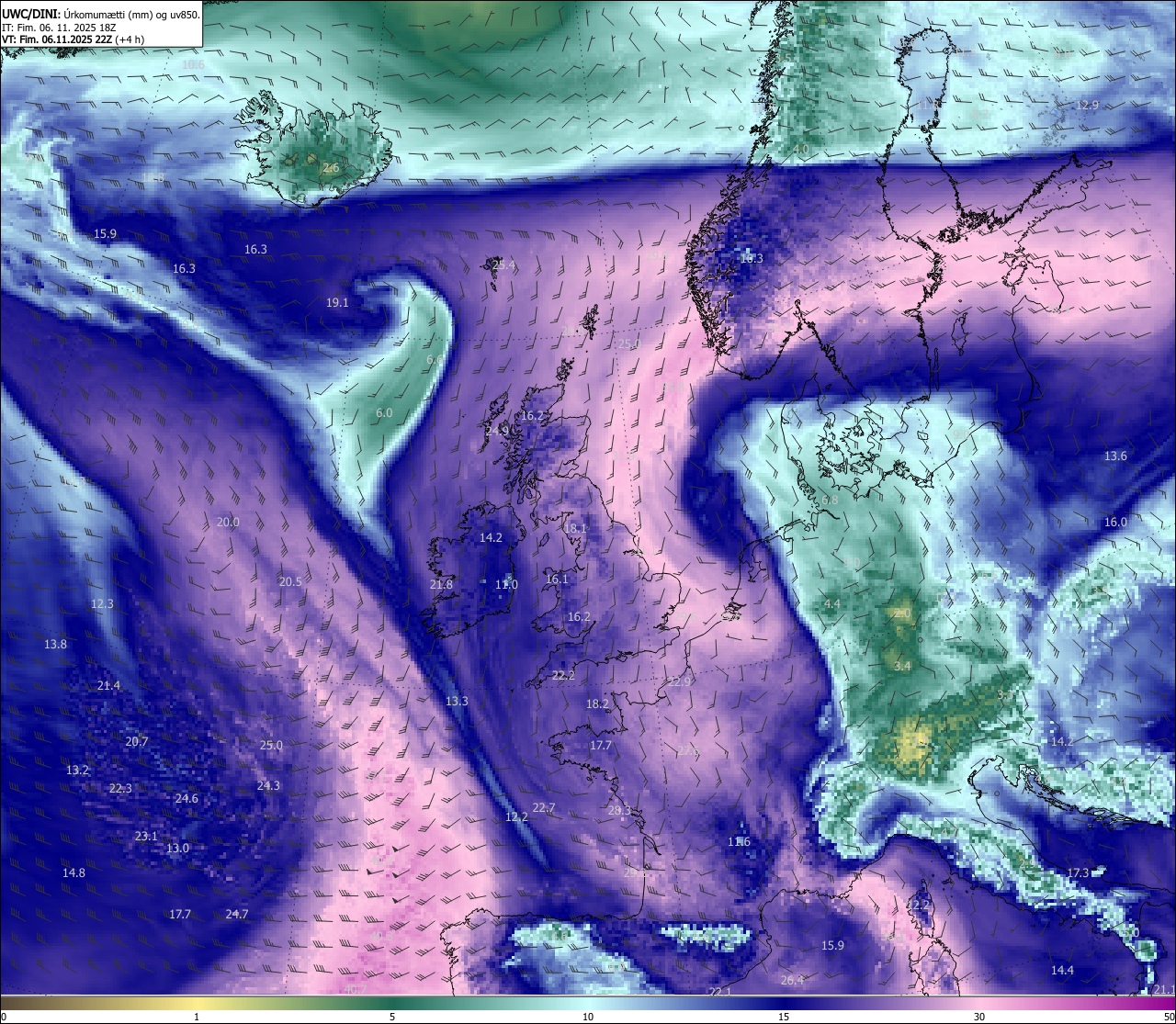
Task: Select the 14.4 value label
Action: (x=1062, y=970)
